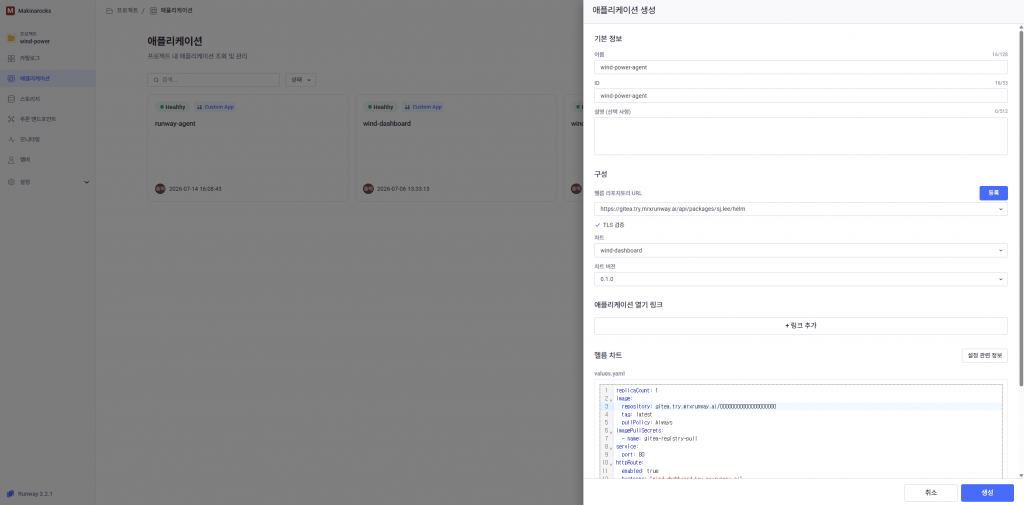Open the wind-power project folder icon
This screenshot has width=1024, height=505.
(x=10, y=37)
